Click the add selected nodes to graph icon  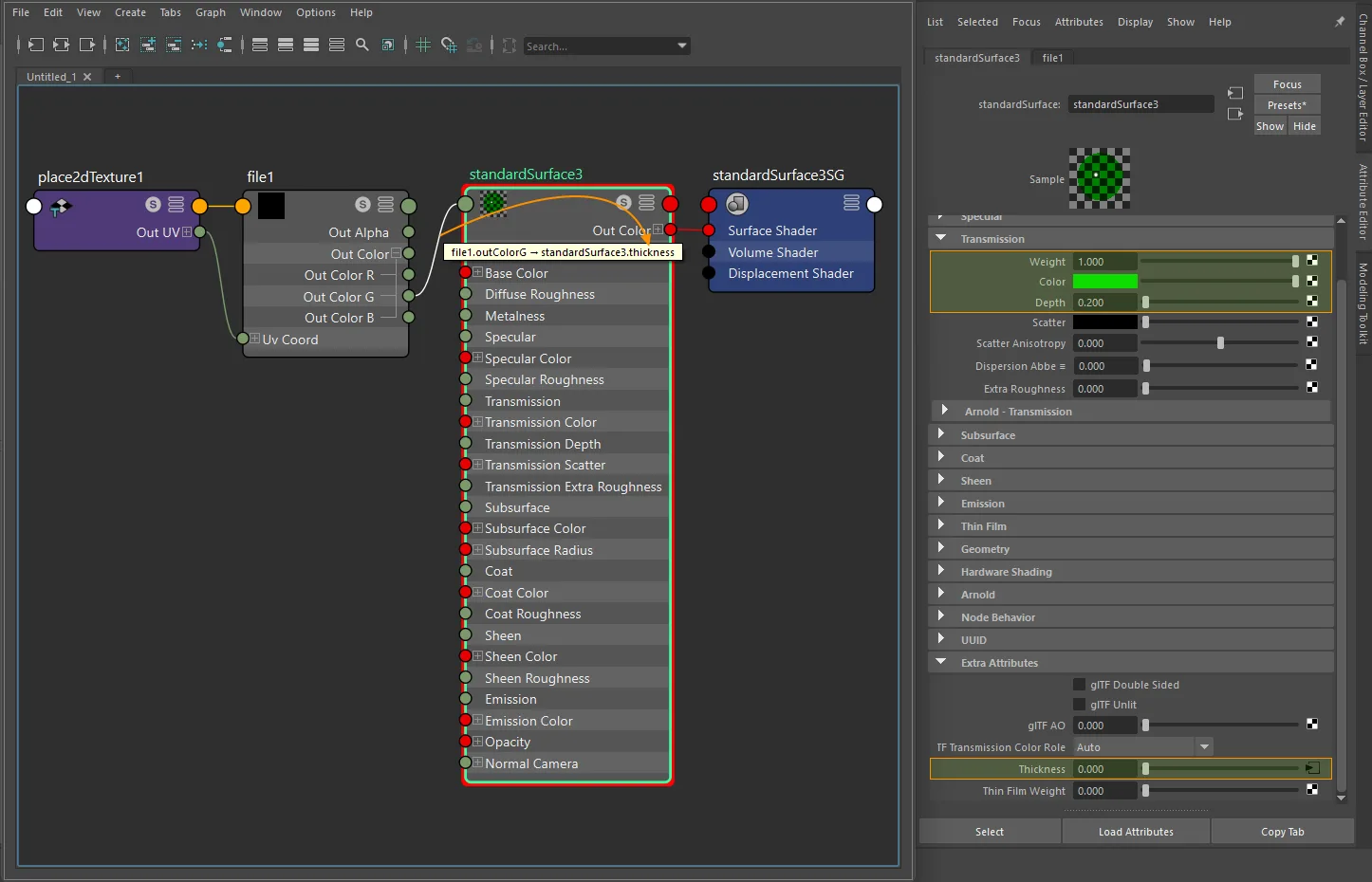[148, 45]
